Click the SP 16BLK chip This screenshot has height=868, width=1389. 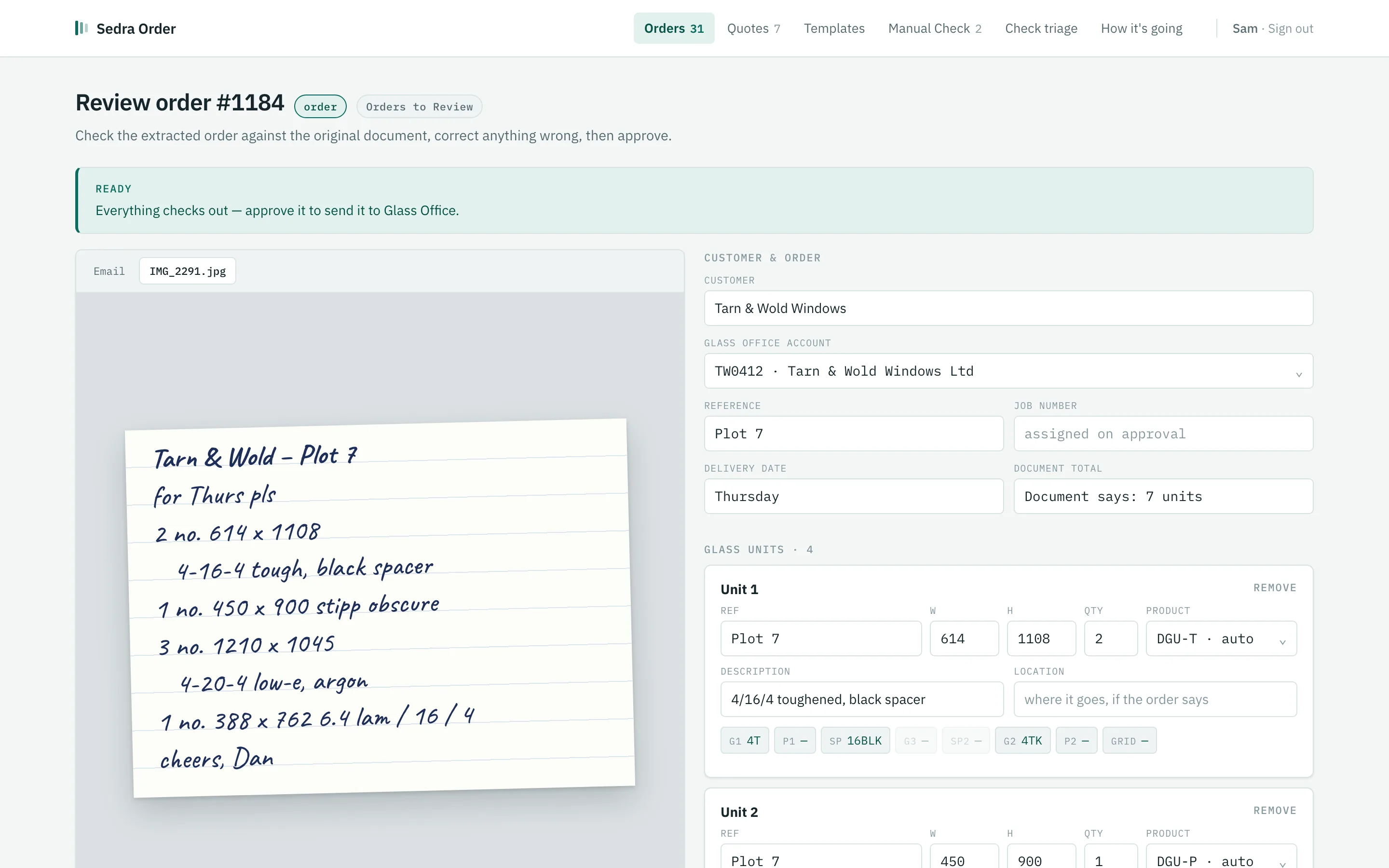point(855,741)
